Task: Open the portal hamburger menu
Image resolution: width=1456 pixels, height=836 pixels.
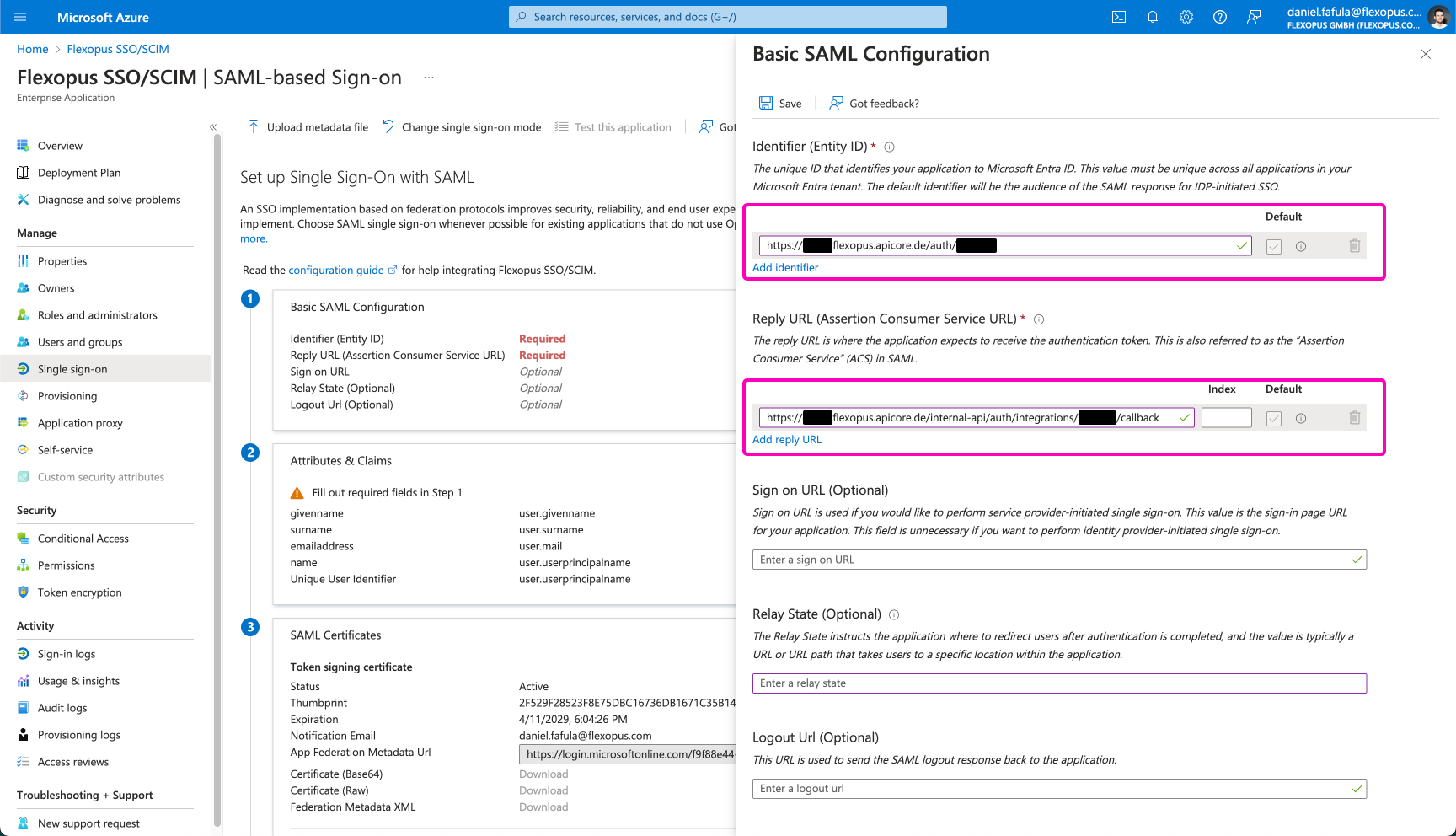Action: (x=21, y=17)
